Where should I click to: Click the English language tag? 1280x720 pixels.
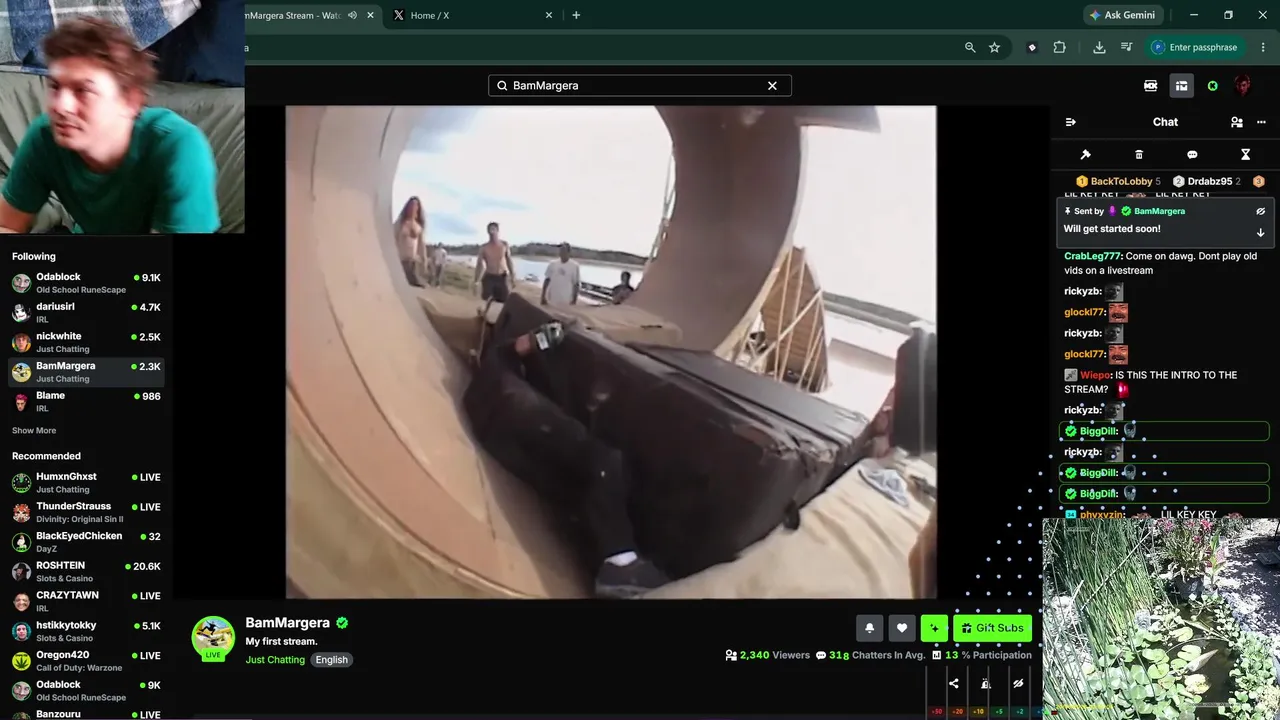tap(332, 660)
